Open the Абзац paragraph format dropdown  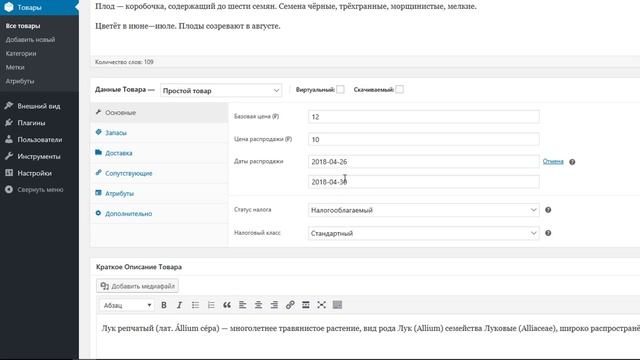[x=127, y=305]
